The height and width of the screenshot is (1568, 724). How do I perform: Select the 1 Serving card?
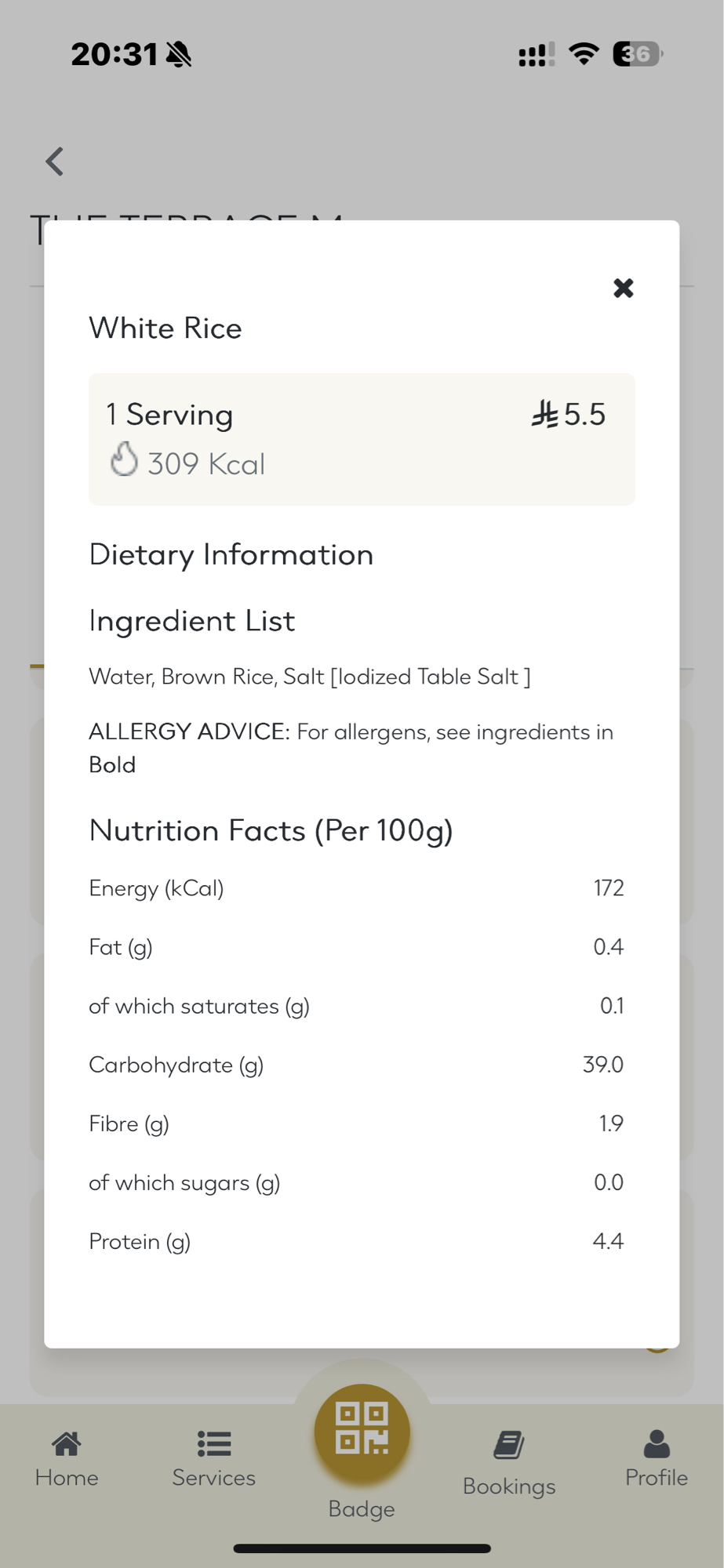pyautogui.click(x=362, y=439)
